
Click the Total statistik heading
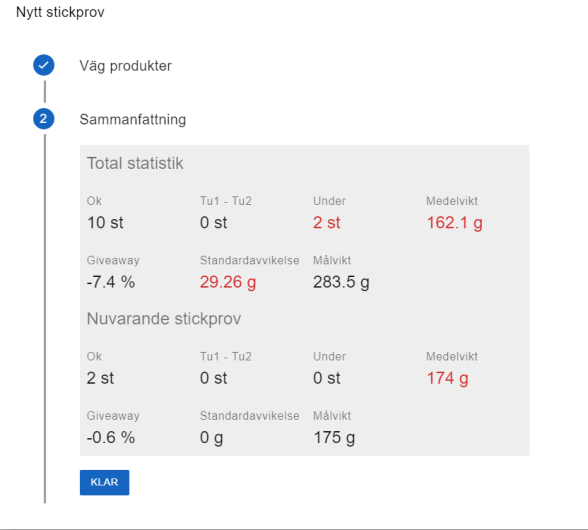pos(135,163)
